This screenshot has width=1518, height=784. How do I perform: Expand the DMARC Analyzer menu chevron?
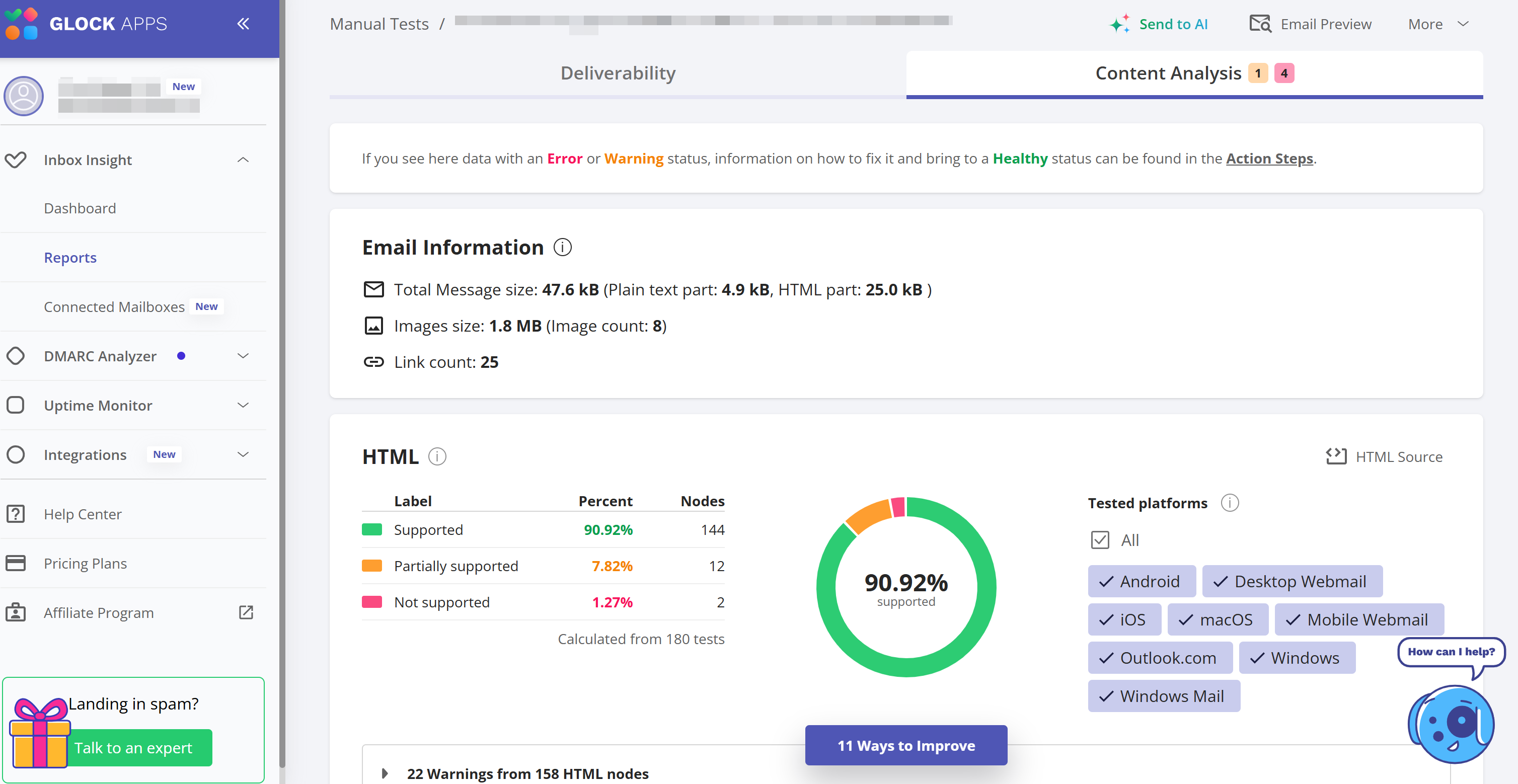tap(243, 356)
